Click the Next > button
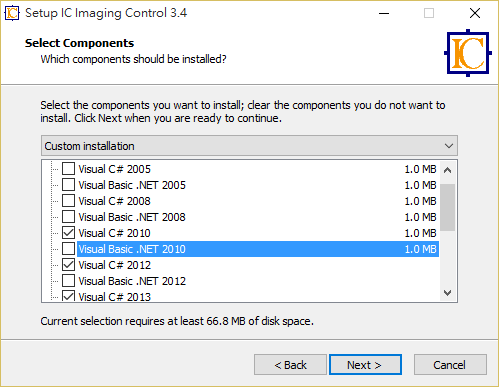Image resolution: width=499 pixels, height=387 pixels. point(365,365)
